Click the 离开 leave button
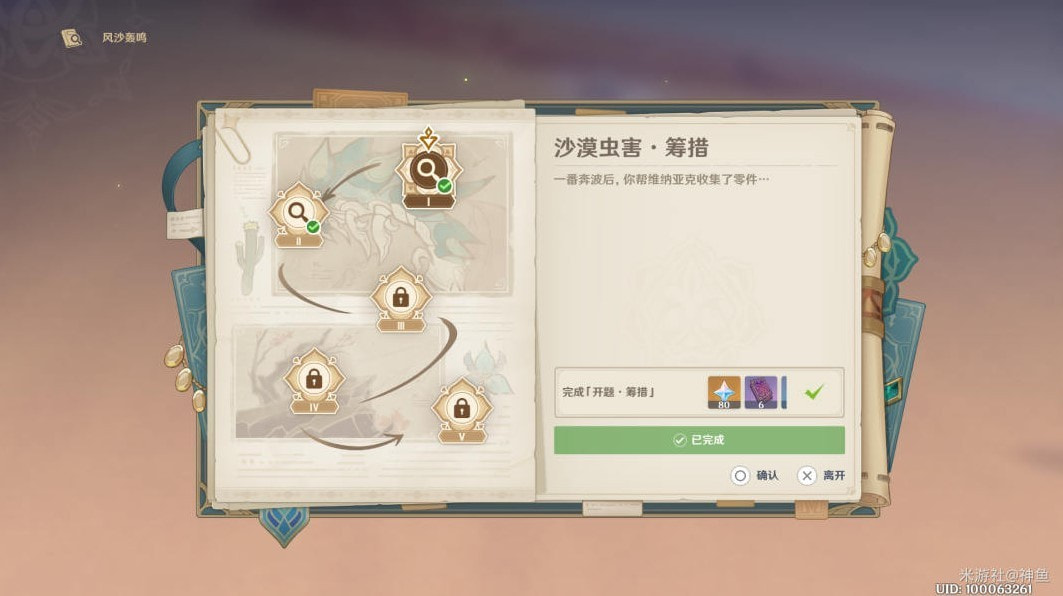 click(821, 475)
